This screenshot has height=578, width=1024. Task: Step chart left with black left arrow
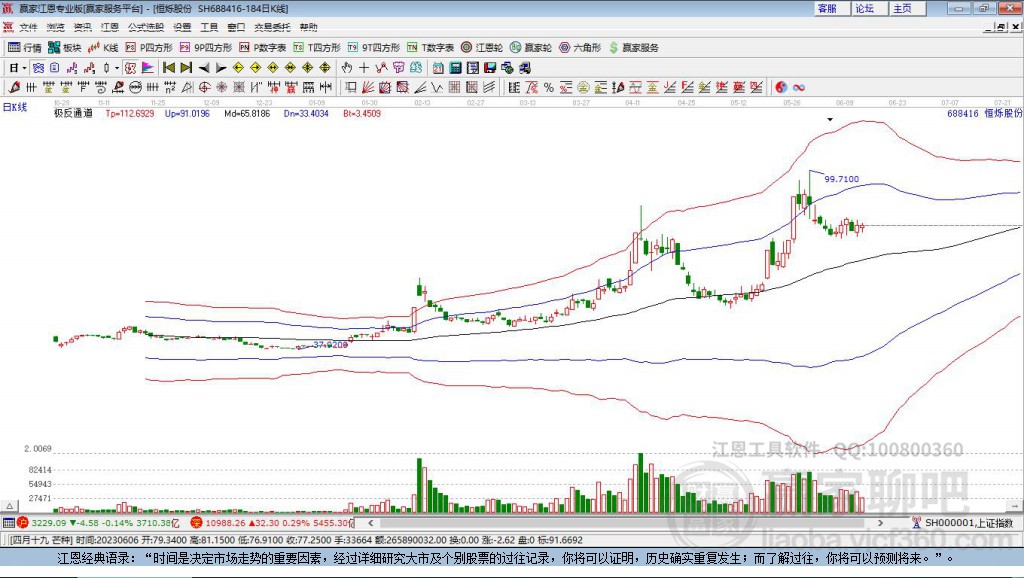pyautogui.click(x=204, y=67)
